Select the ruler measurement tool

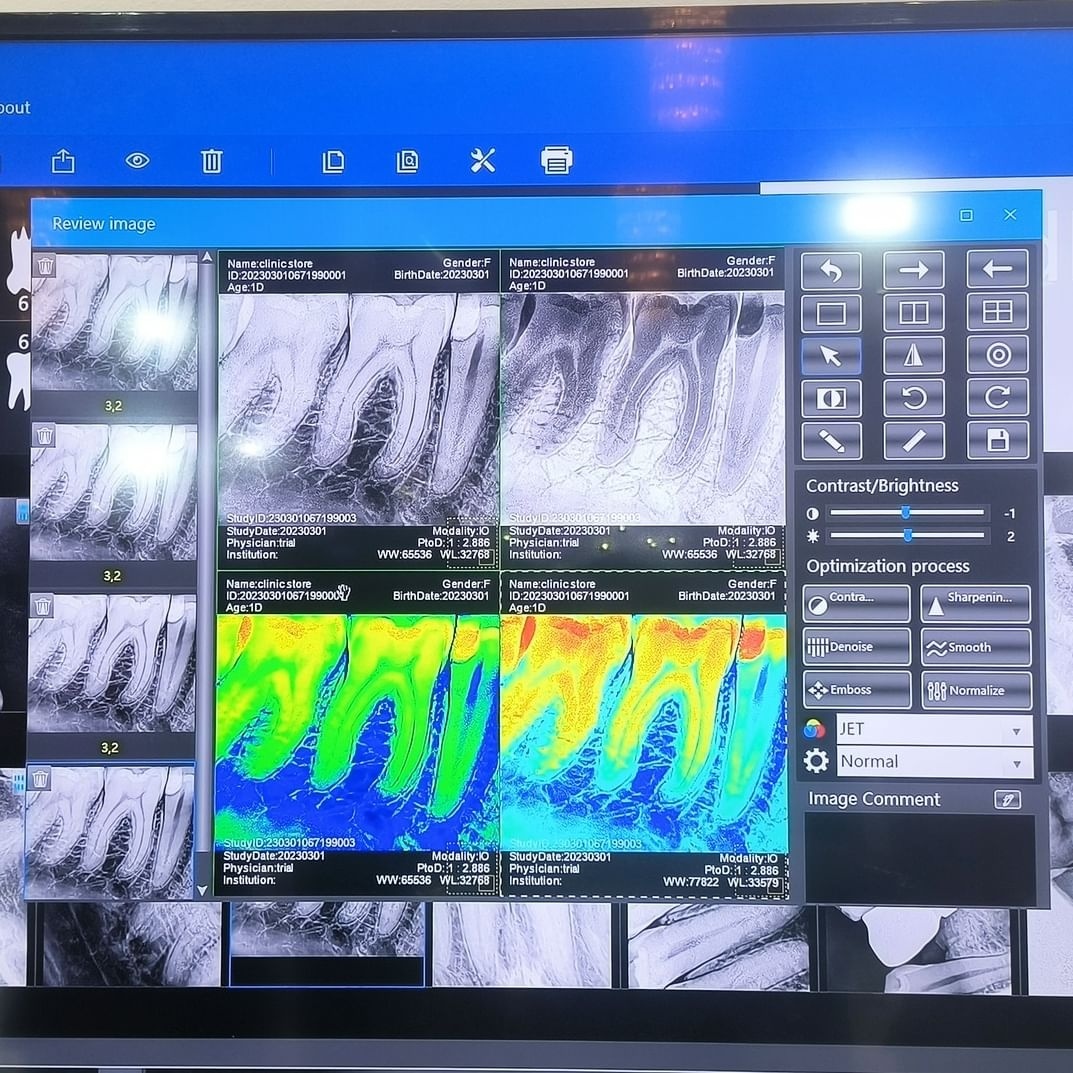(914, 441)
